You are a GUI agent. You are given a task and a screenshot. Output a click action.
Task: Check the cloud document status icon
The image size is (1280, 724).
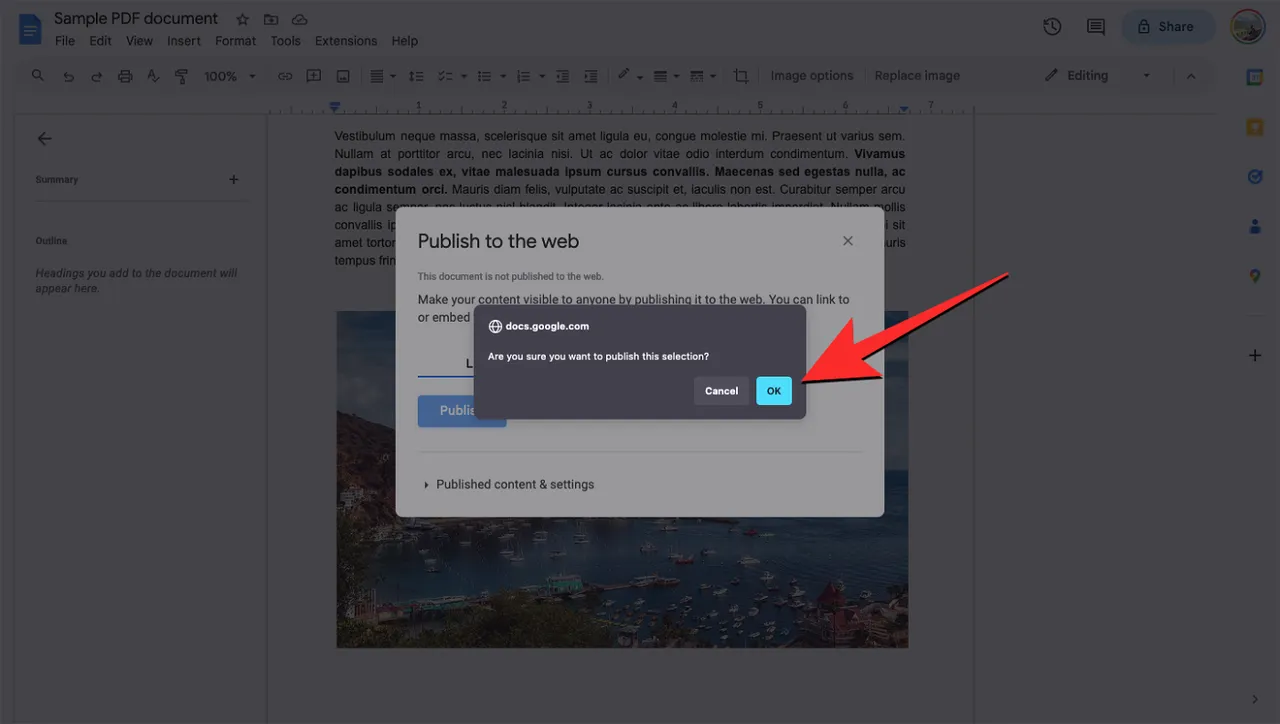click(300, 19)
